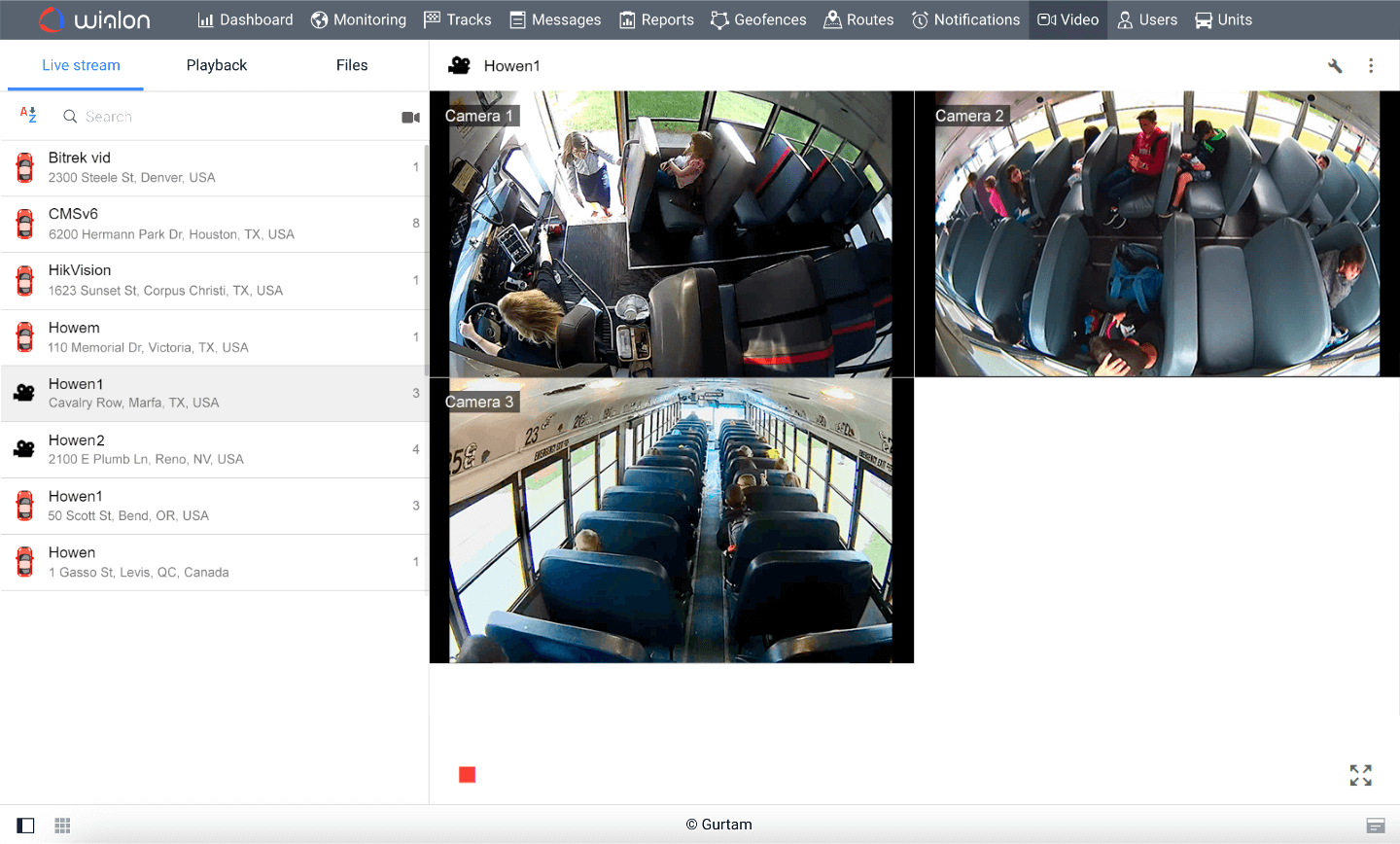Stop the live stream with red square
Viewport: 1400px width, 844px height.
point(468,775)
